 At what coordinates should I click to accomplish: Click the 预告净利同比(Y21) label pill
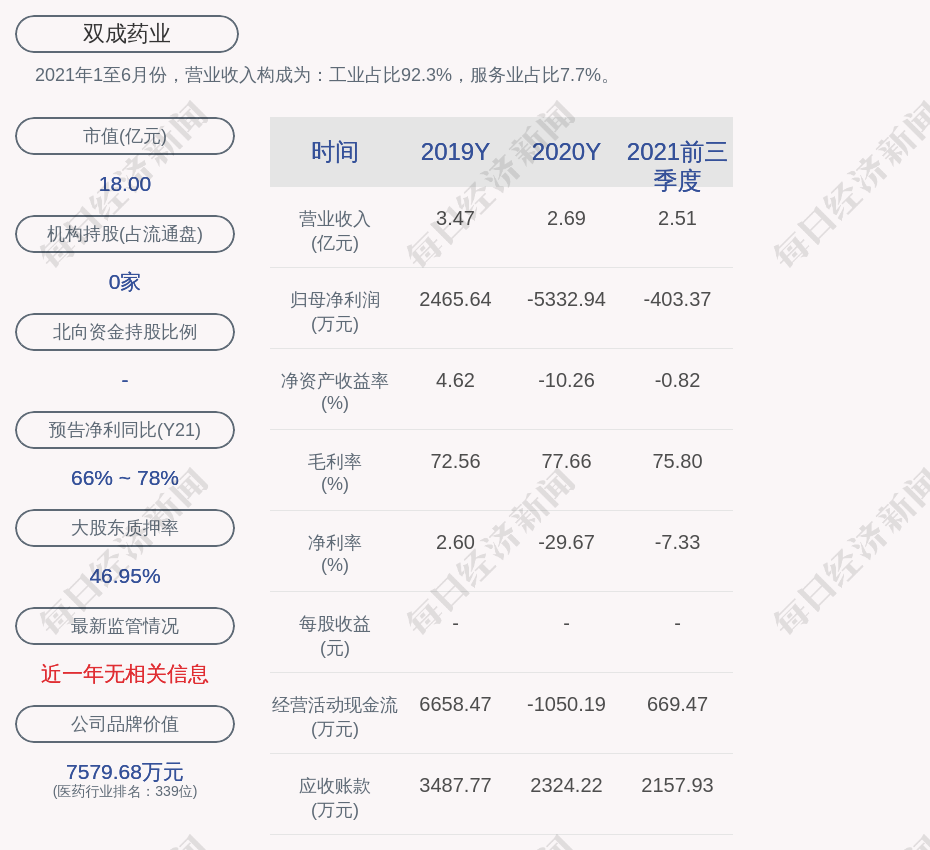(125, 429)
